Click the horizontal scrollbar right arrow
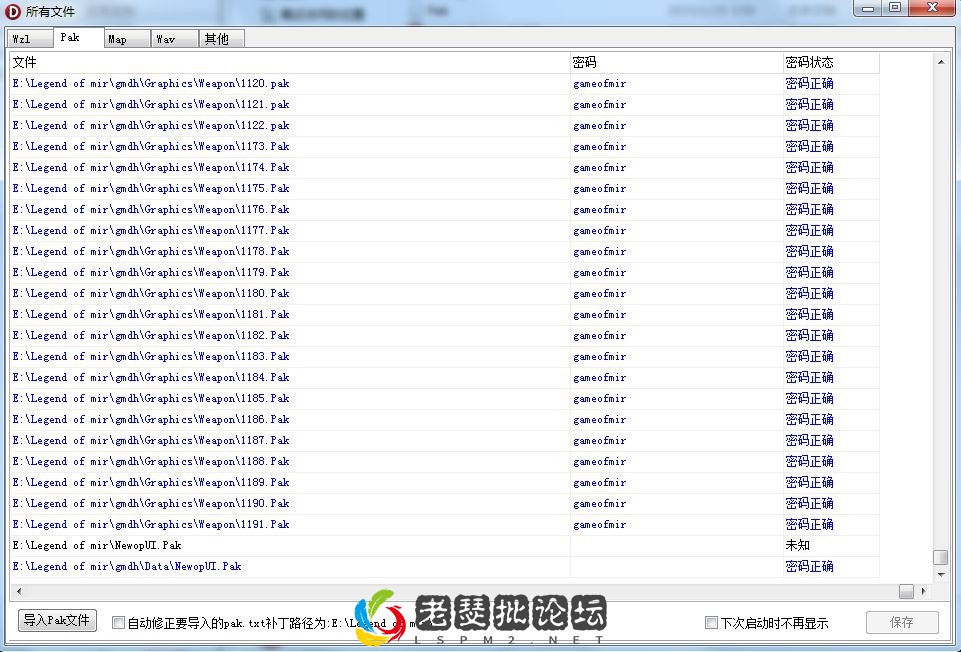 coord(925,592)
